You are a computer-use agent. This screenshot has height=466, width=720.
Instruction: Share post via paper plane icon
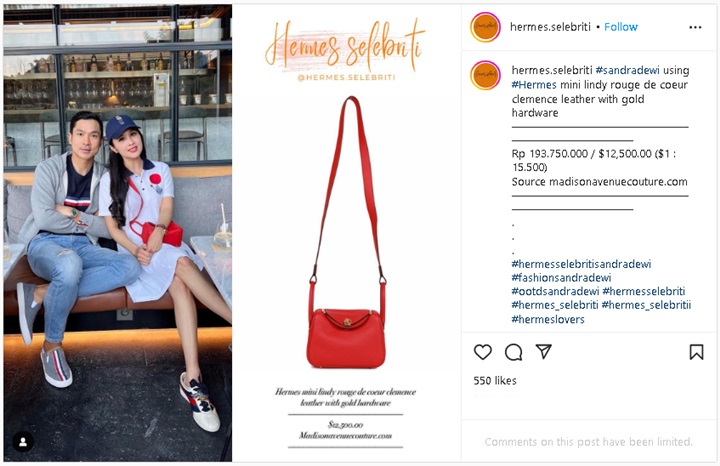point(544,351)
